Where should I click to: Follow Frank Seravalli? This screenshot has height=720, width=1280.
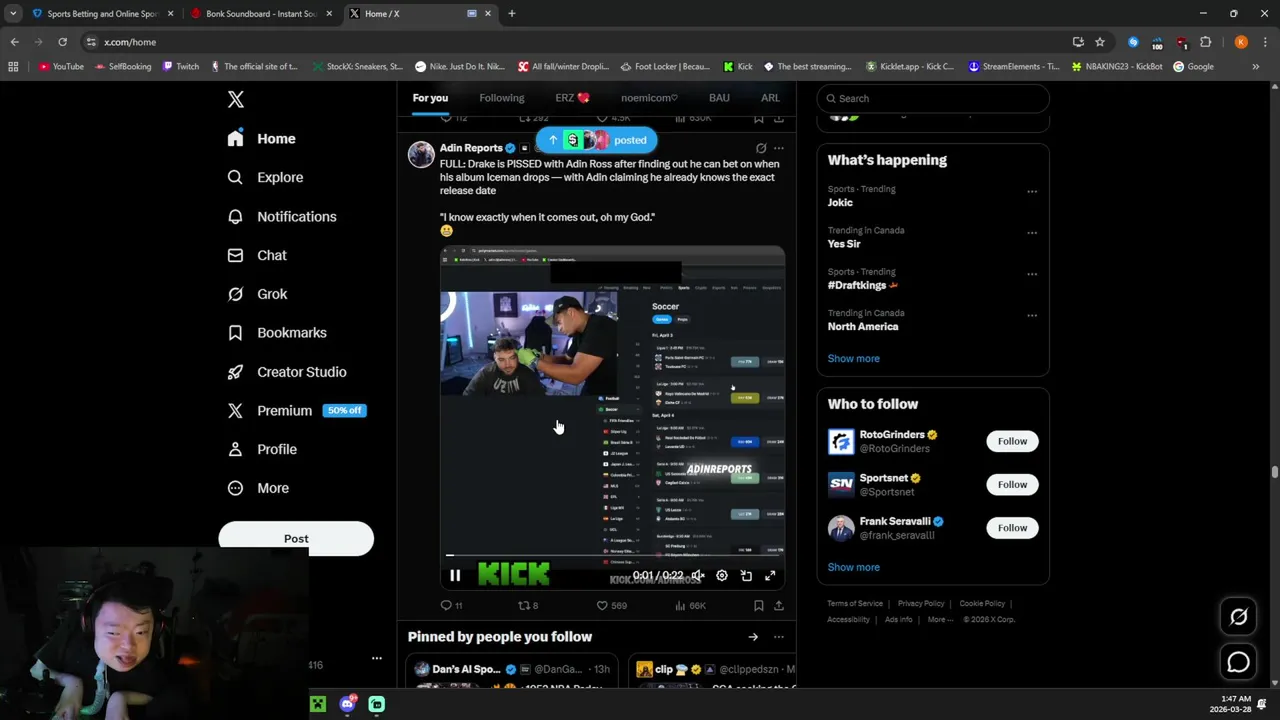[x=1012, y=527]
